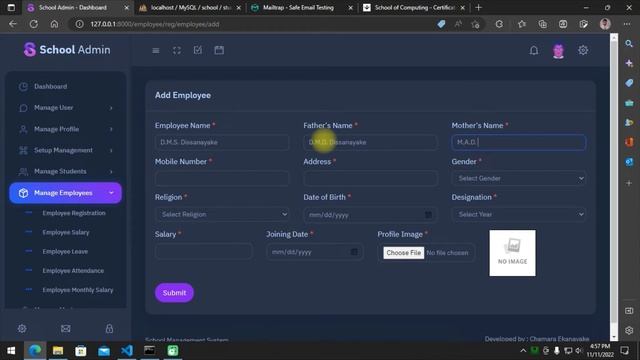Click the Edge sidebar add plus icon
The image size is (640, 360).
coord(629,183)
